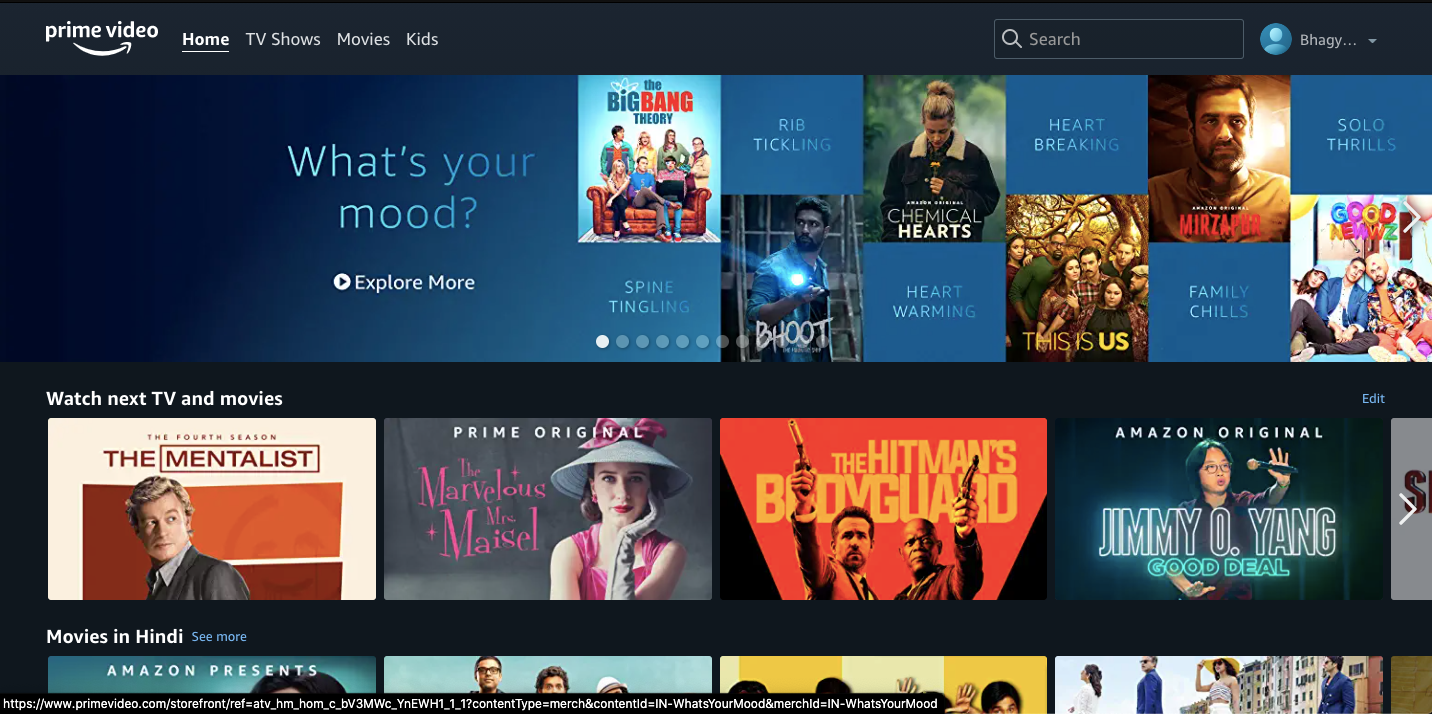Image resolution: width=1432 pixels, height=714 pixels.
Task: Open The Mentalist thumbnail
Action: click(212, 509)
